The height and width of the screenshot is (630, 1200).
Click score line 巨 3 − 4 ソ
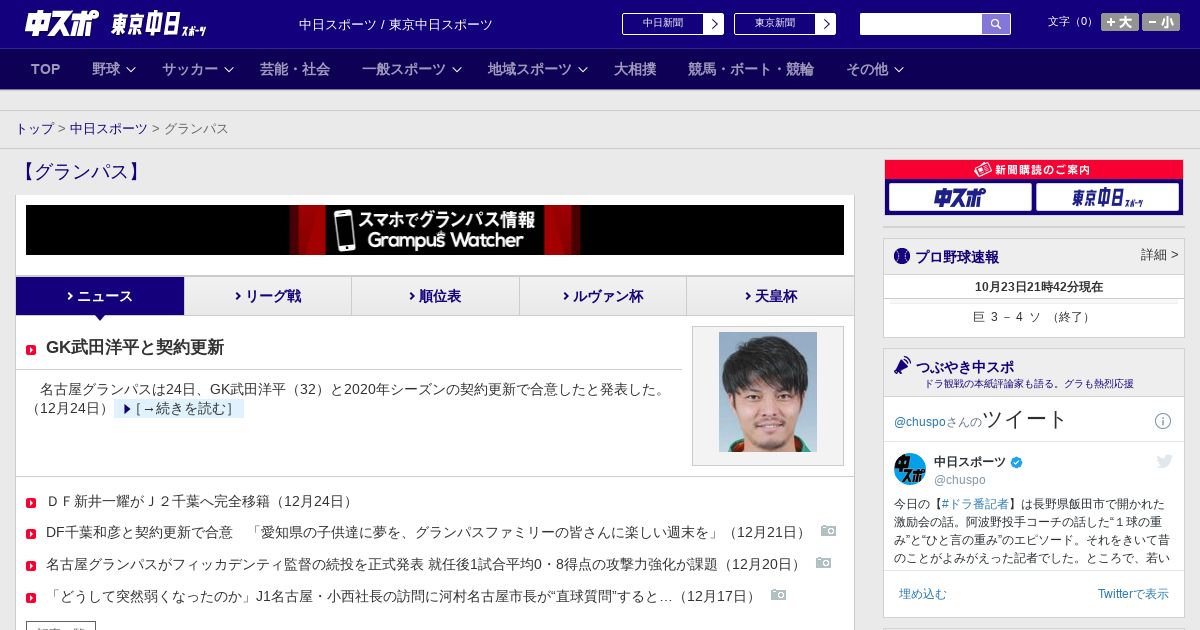click(x=1033, y=317)
